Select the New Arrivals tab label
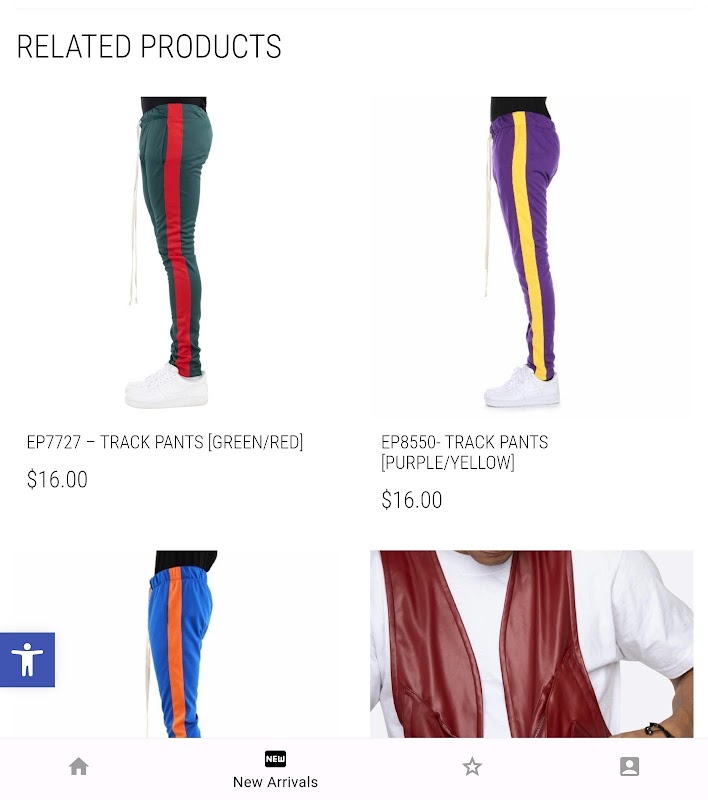Viewport: 708px width, 800px height. [x=275, y=782]
